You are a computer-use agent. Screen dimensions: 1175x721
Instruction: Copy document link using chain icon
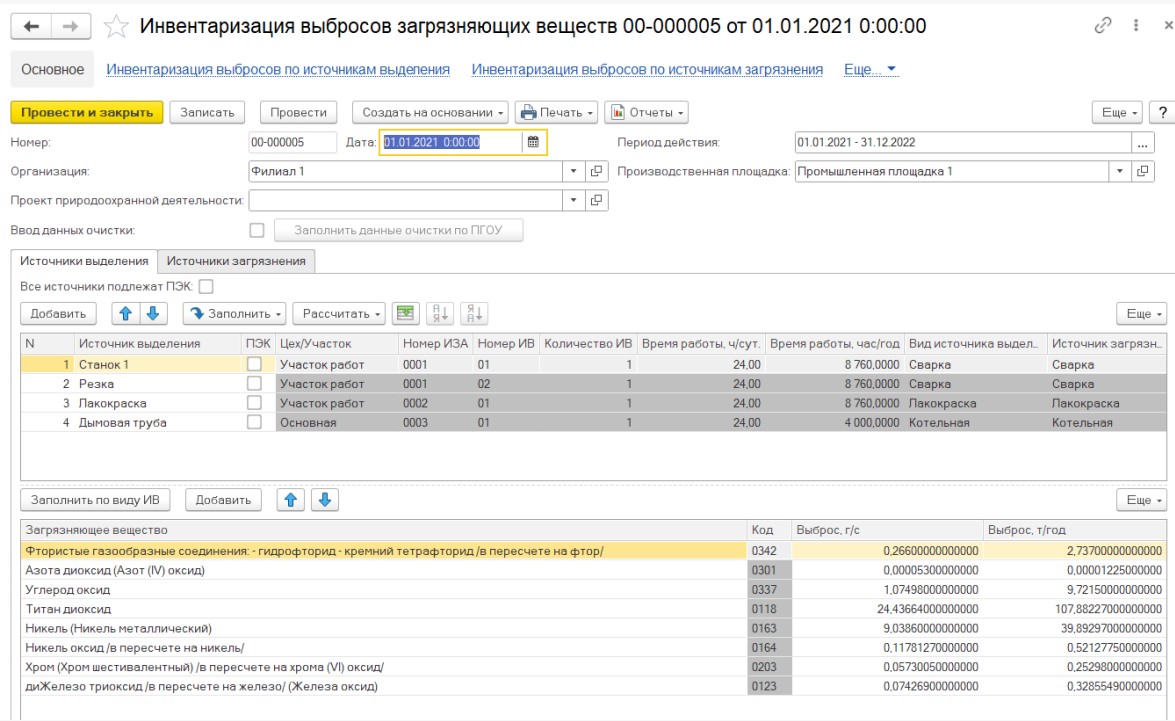(1102, 25)
